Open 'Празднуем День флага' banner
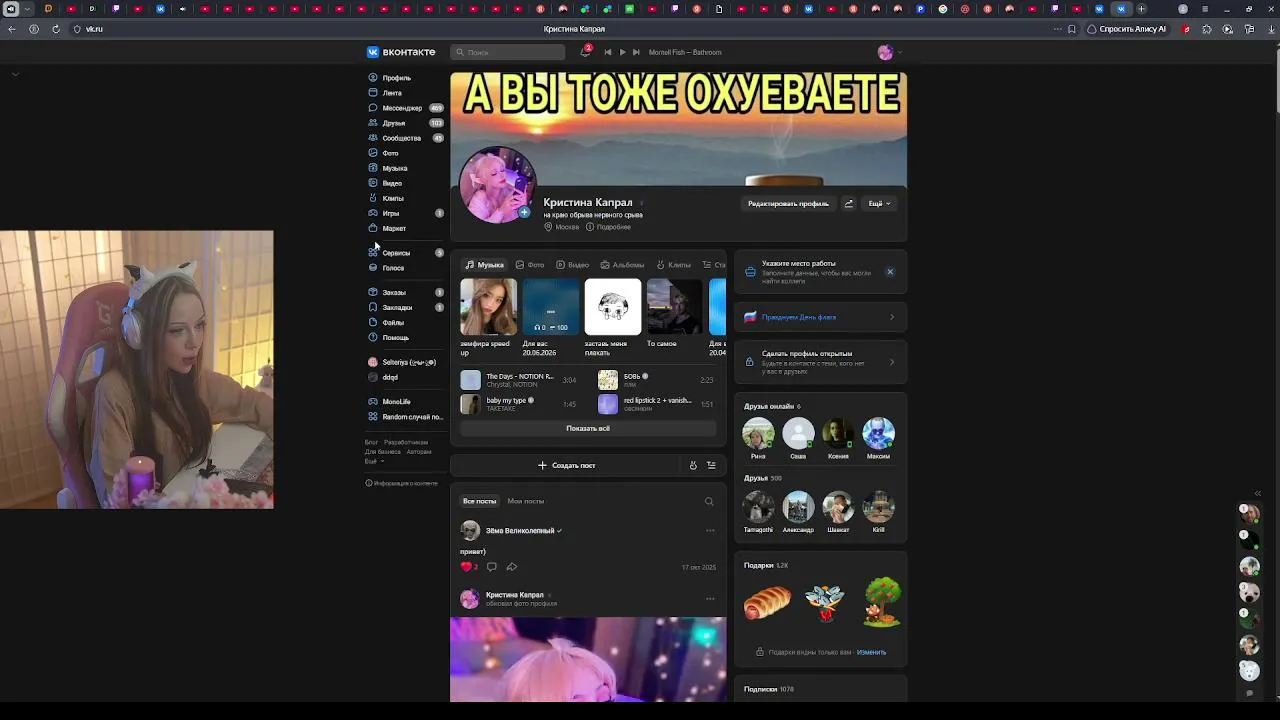 click(x=820, y=317)
